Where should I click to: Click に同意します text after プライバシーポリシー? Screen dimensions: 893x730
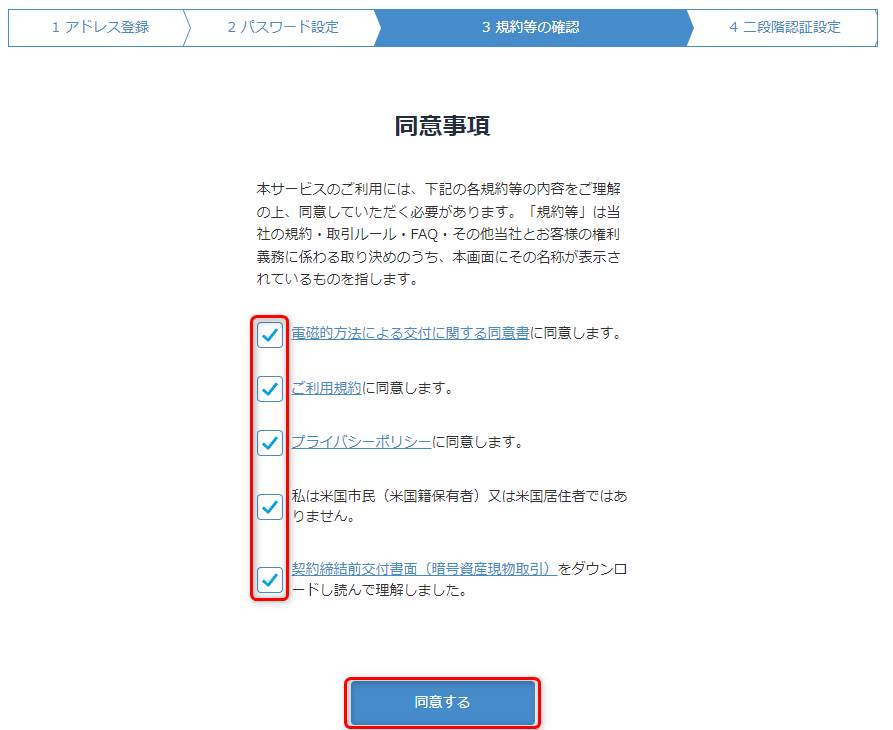pos(478,442)
